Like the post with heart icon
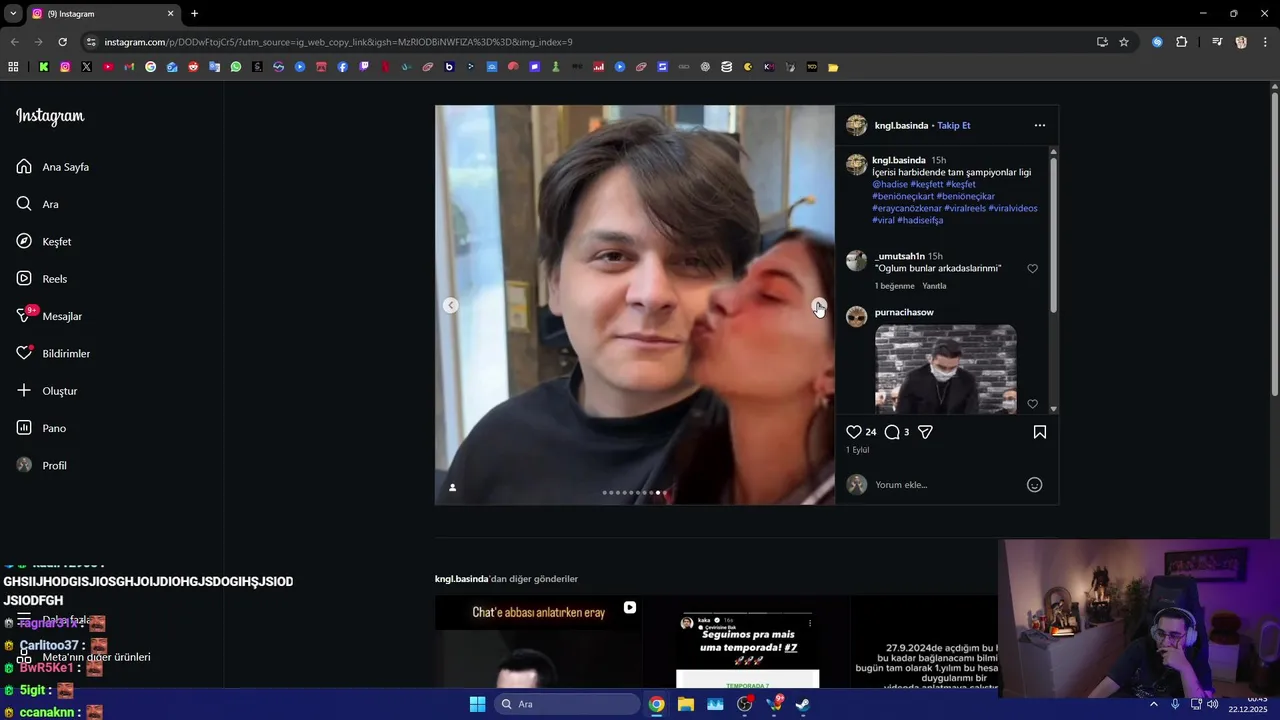The height and width of the screenshot is (720, 1280). tap(854, 432)
